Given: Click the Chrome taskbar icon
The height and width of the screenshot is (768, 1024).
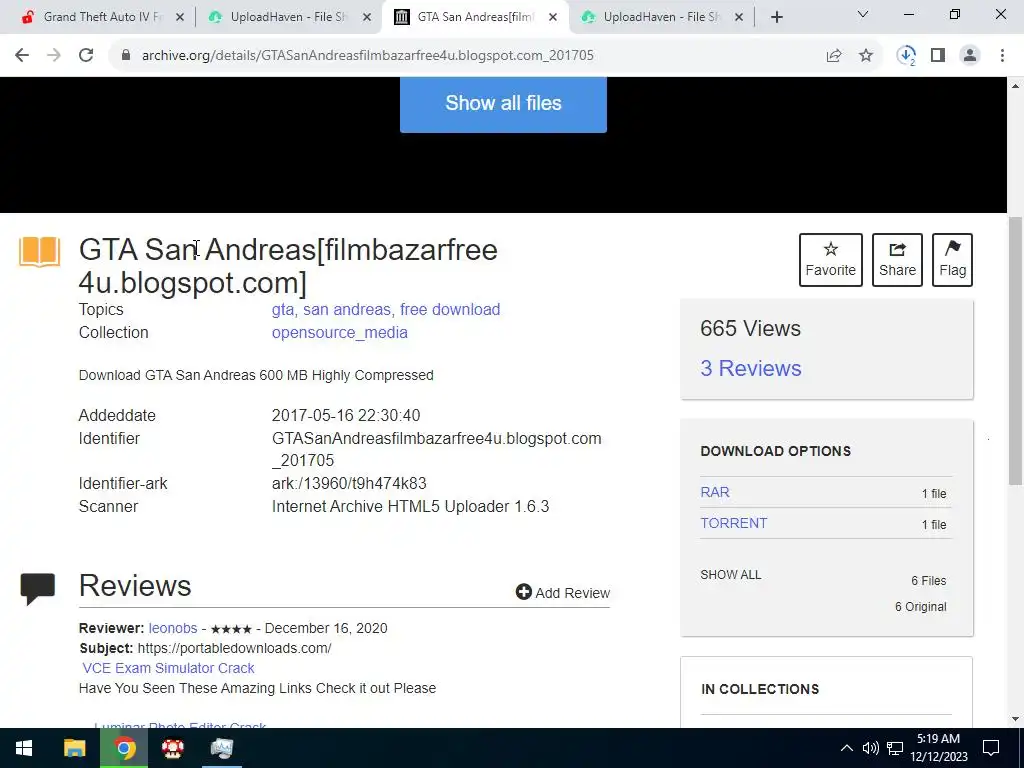Looking at the screenshot, I should click(x=124, y=748).
